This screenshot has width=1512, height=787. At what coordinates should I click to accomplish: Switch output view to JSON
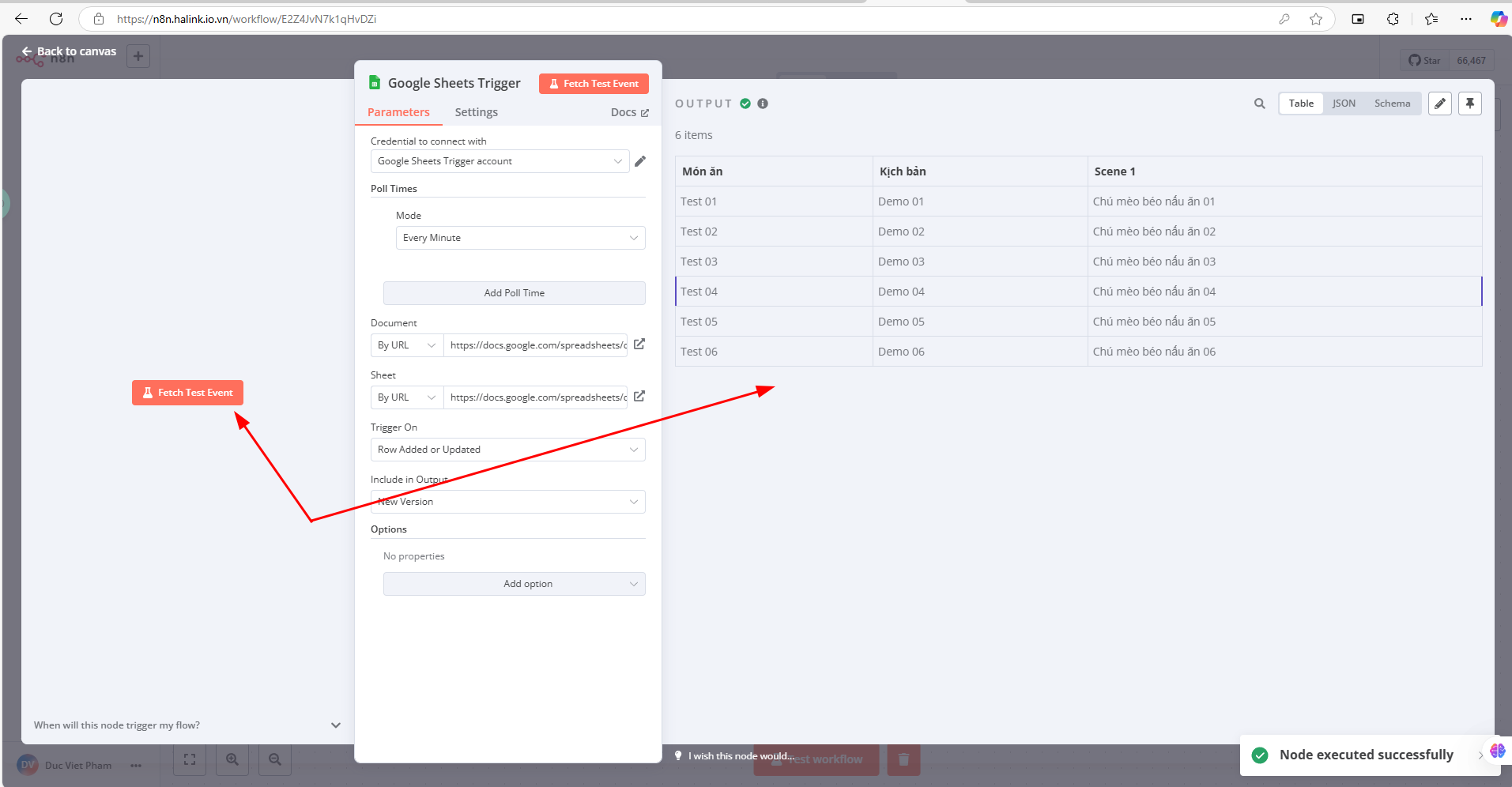click(x=1344, y=104)
